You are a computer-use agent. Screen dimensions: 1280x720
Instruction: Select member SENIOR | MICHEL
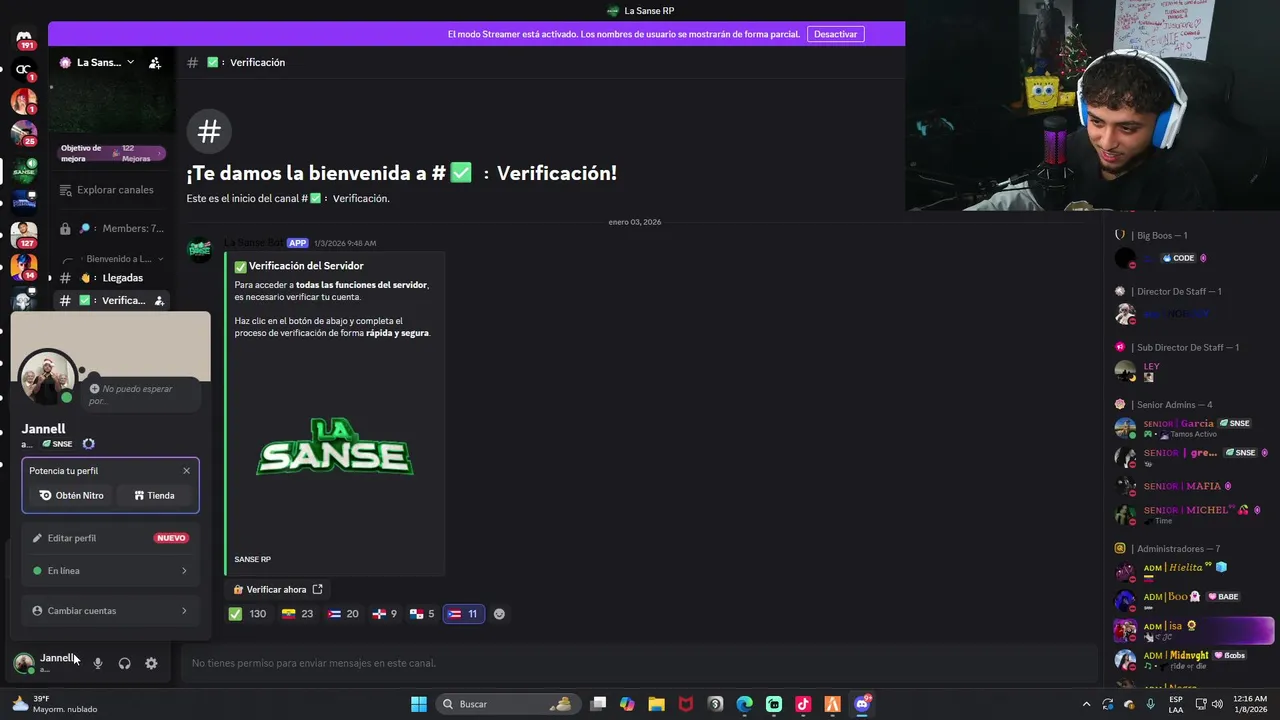(1192, 515)
